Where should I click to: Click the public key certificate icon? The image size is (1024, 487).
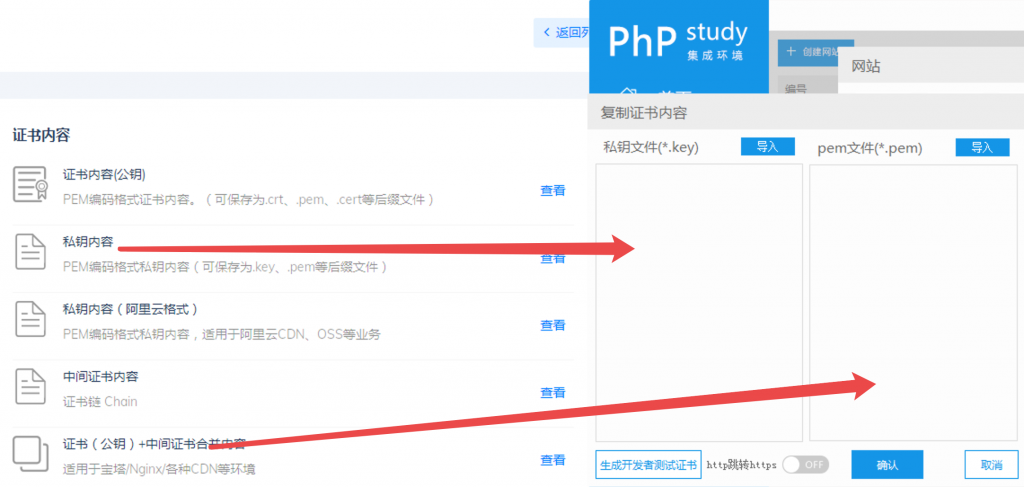pyautogui.click(x=31, y=184)
